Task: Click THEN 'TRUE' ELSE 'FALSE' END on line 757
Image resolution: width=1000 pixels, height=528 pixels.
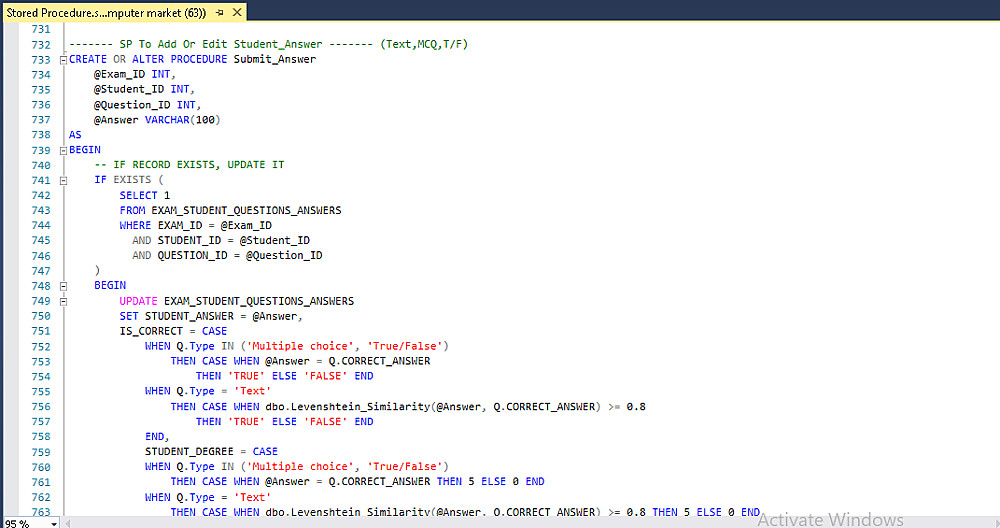Action: (284, 422)
